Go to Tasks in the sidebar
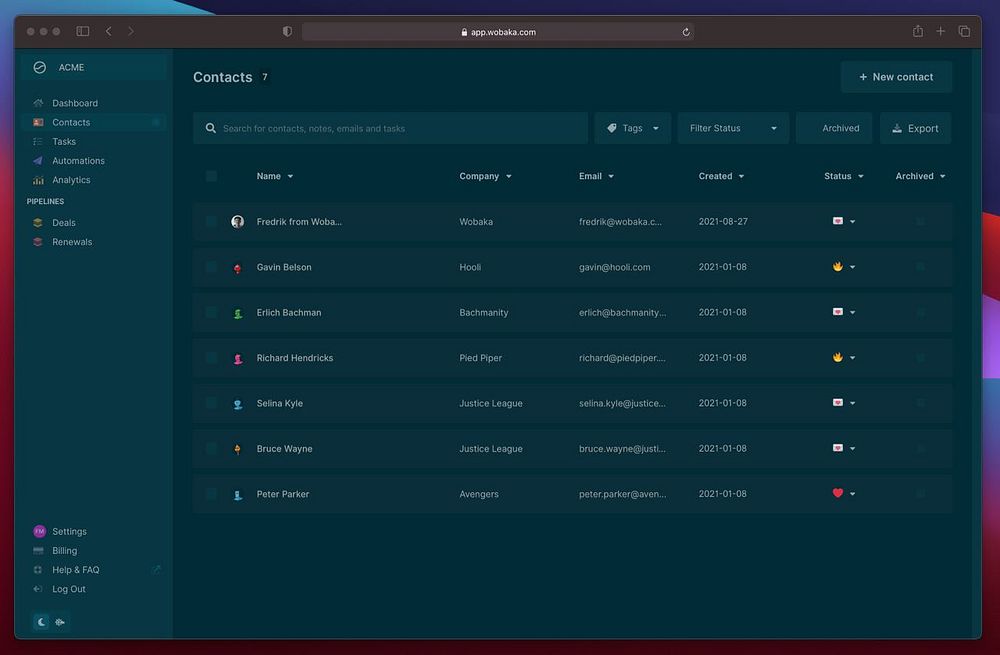Image resolution: width=1000 pixels, height=655 pixels. click(x=64, y=142)
